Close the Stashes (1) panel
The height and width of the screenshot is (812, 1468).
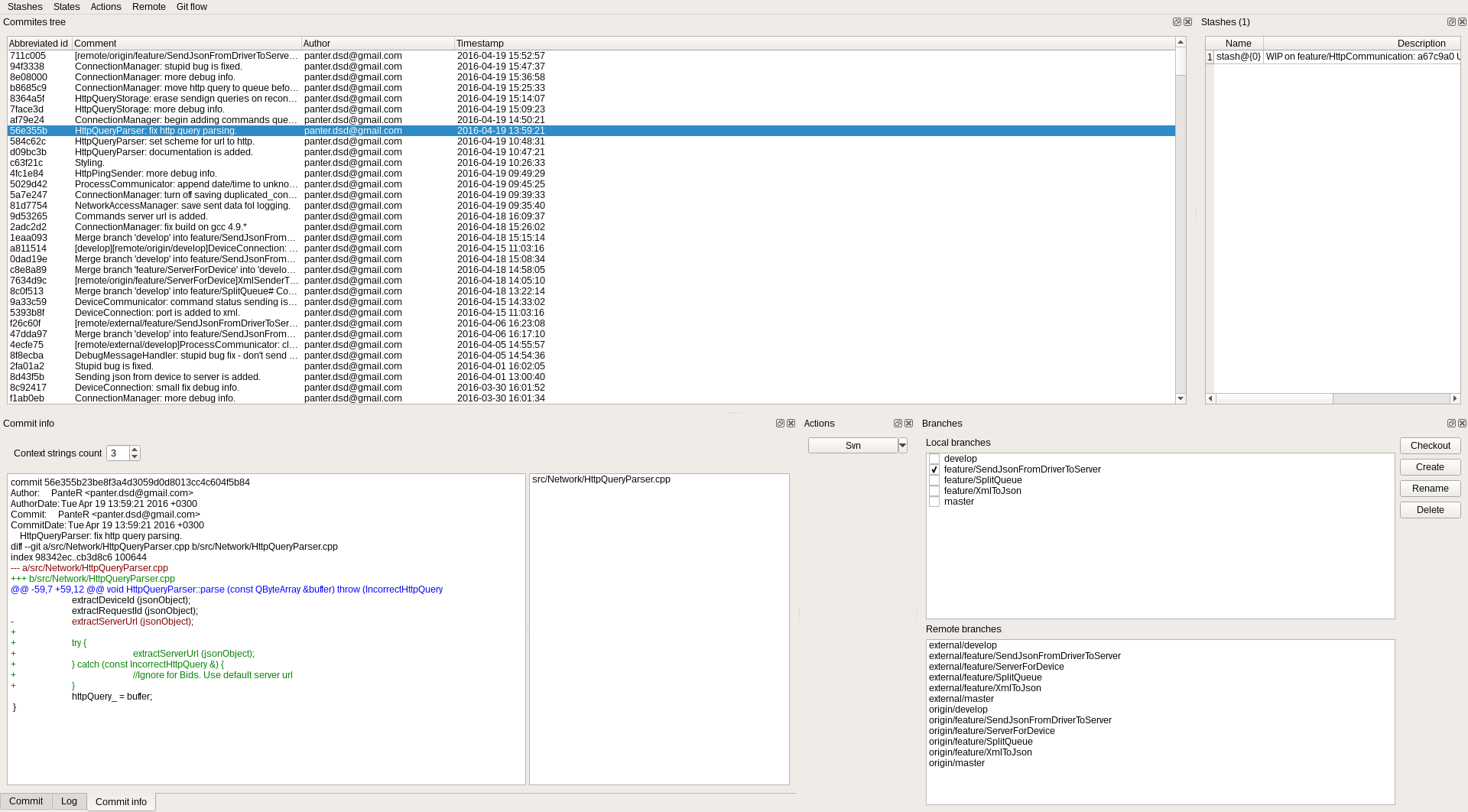click(1462, 22)
